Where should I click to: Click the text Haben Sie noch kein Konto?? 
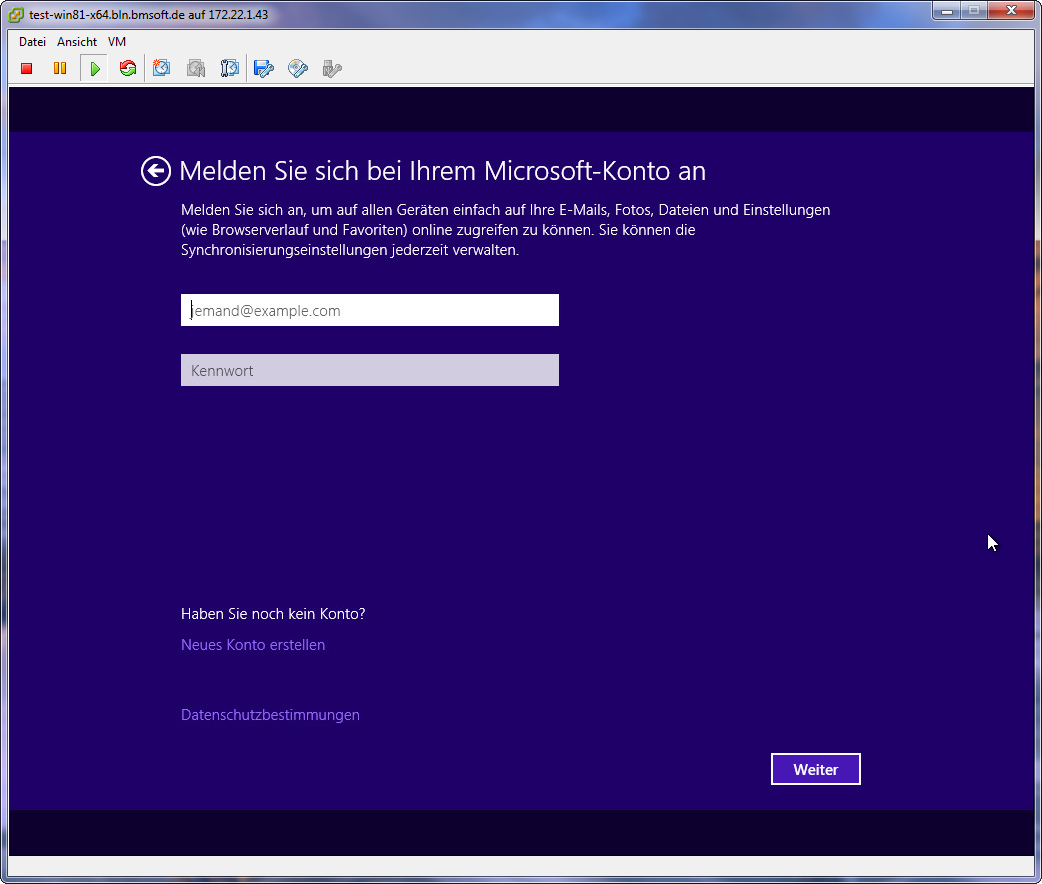pos(273,613)
